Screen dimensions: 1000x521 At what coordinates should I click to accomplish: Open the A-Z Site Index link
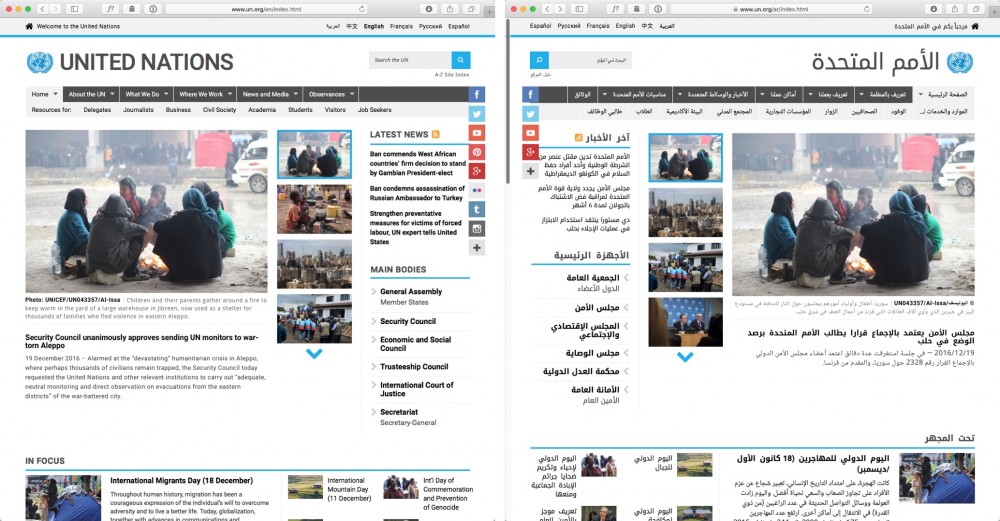[x=452, y=75]
